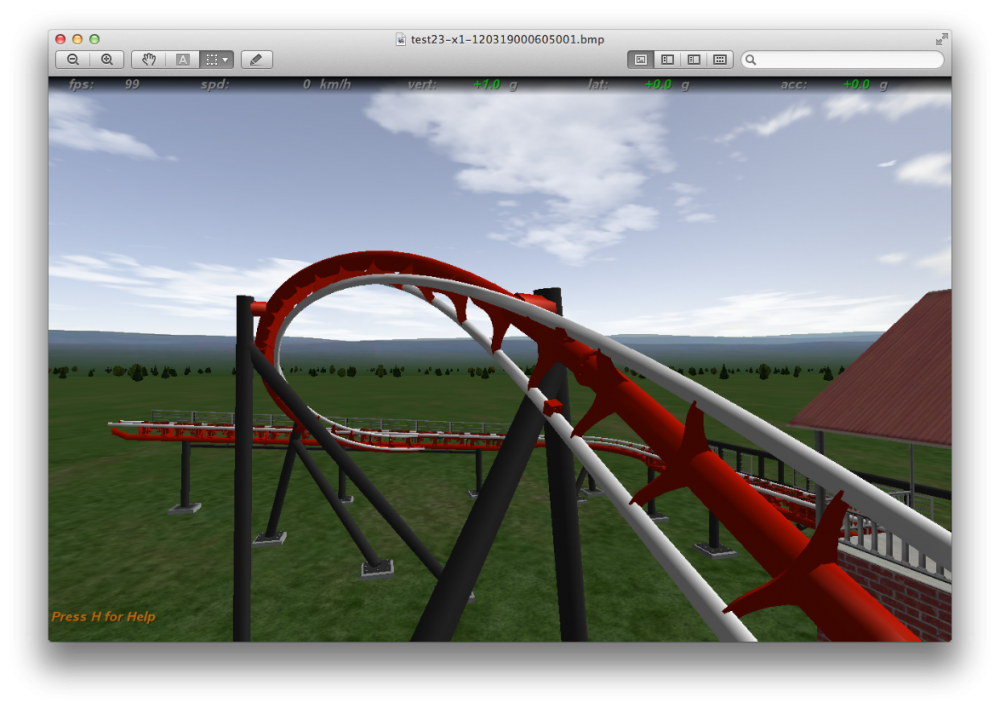The height and width of the screenshot is (709, 1000).
Task: Select the Text selection tool
Action: pos(183,60)
